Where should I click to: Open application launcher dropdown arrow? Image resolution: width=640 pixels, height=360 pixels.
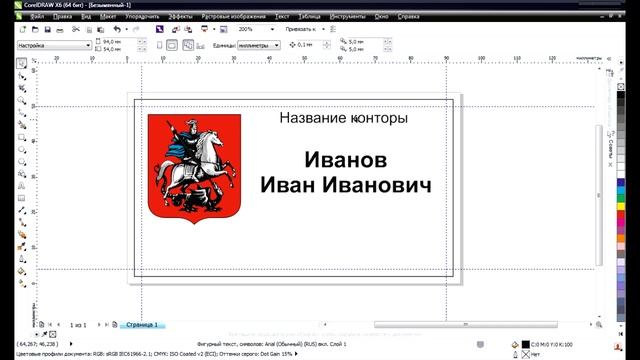click(214, 29)
